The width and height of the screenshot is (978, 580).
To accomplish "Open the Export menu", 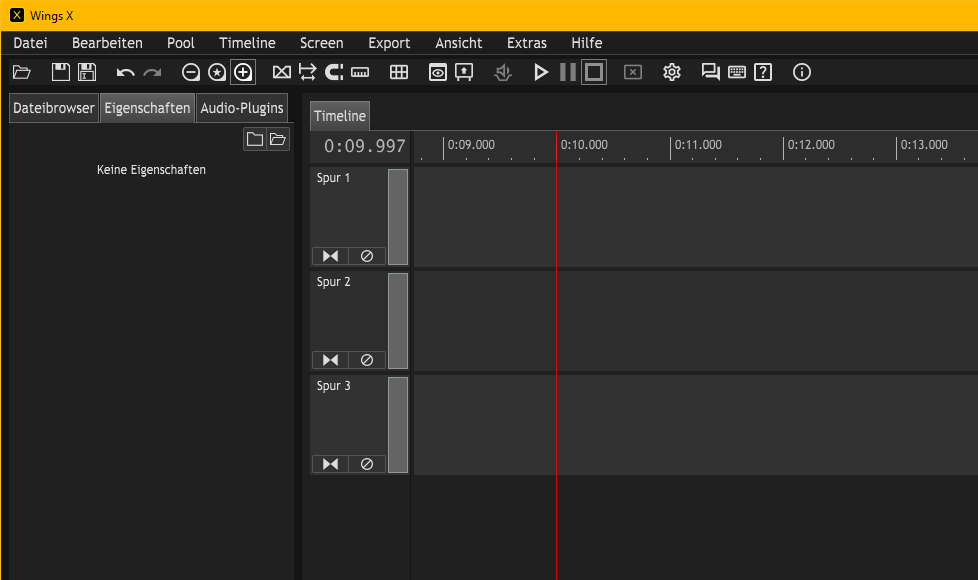I will (389, 43).
